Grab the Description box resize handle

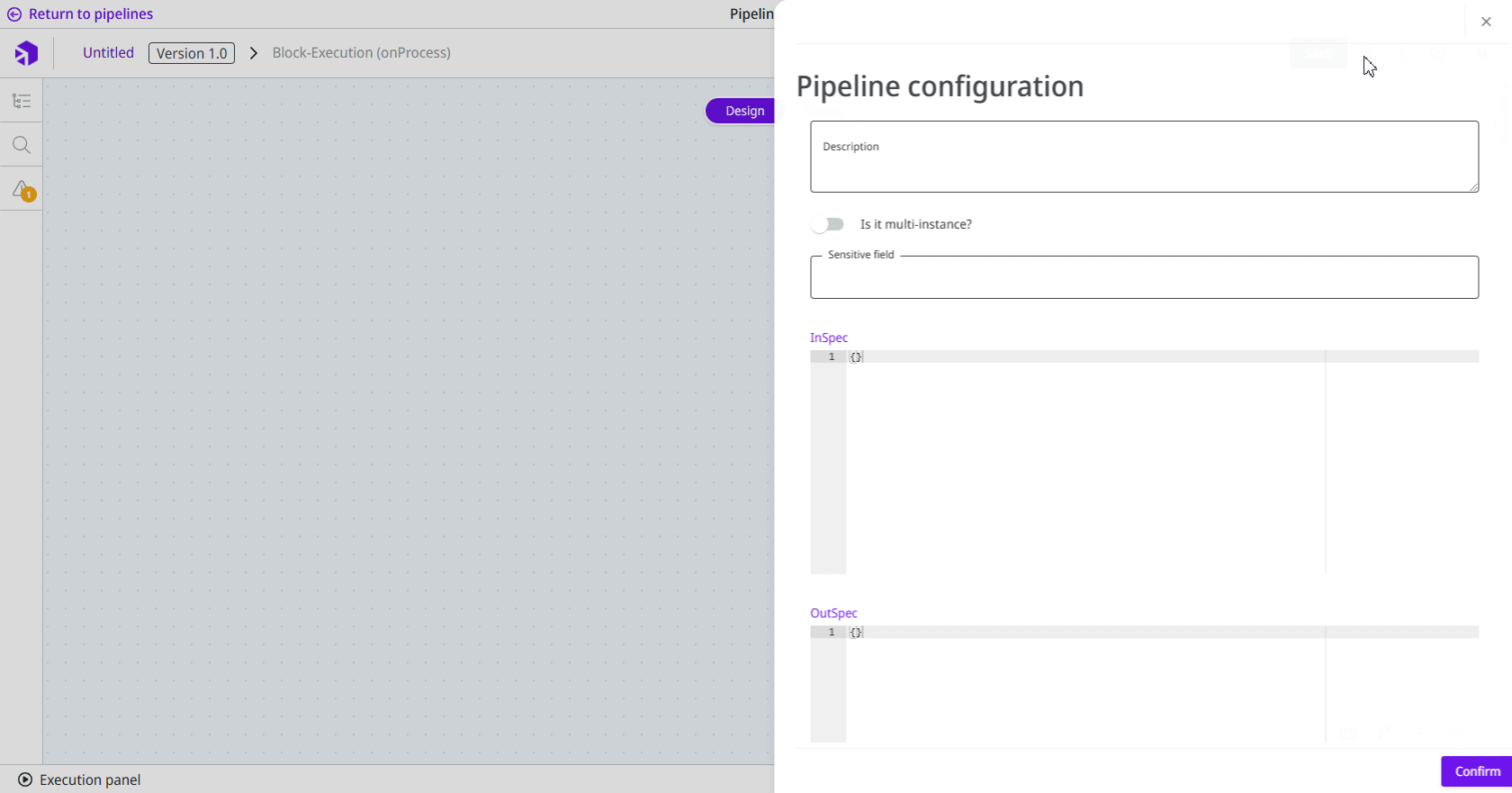tap(1473, 187)
